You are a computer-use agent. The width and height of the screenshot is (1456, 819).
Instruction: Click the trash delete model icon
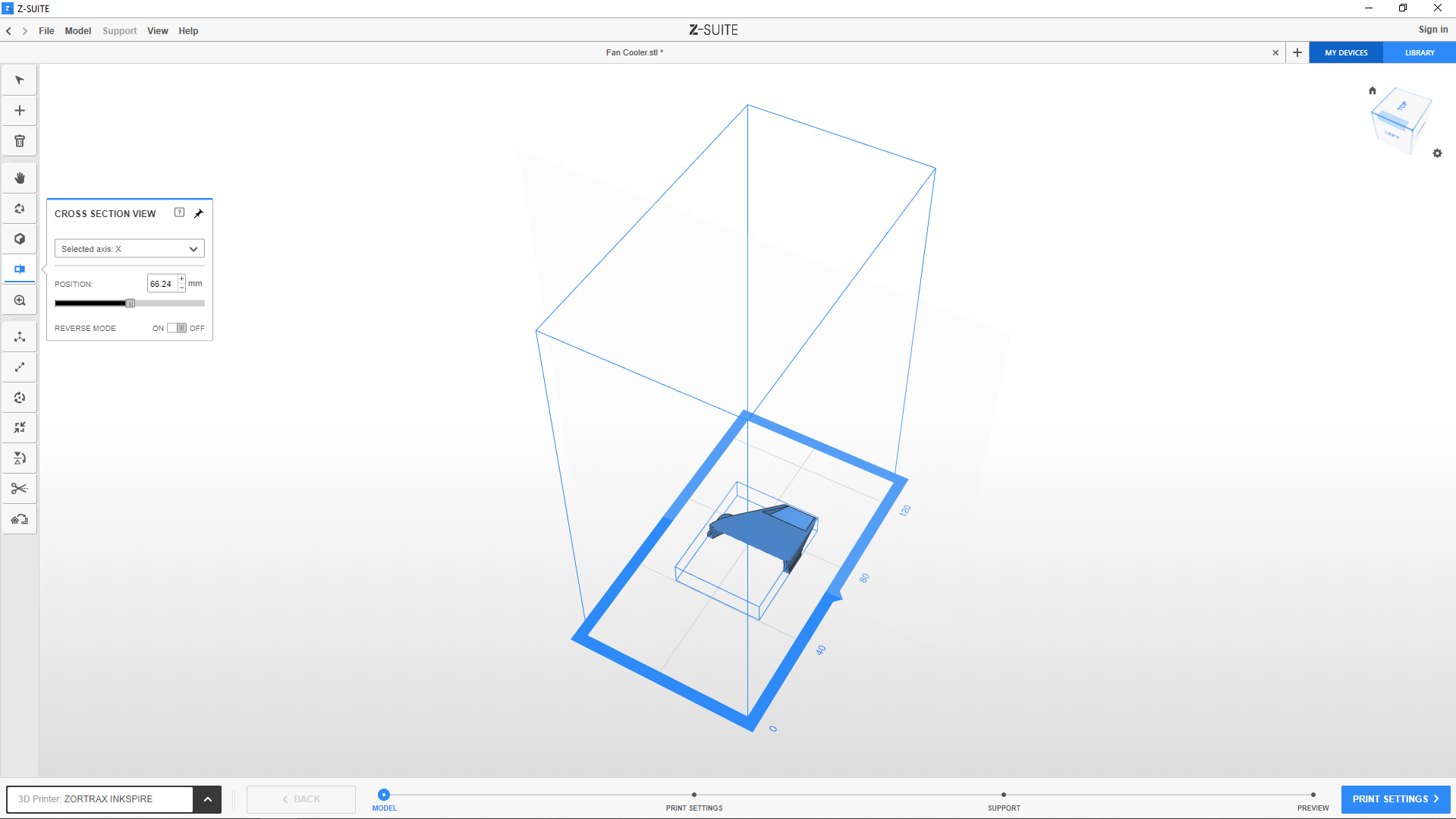(20, 141)
